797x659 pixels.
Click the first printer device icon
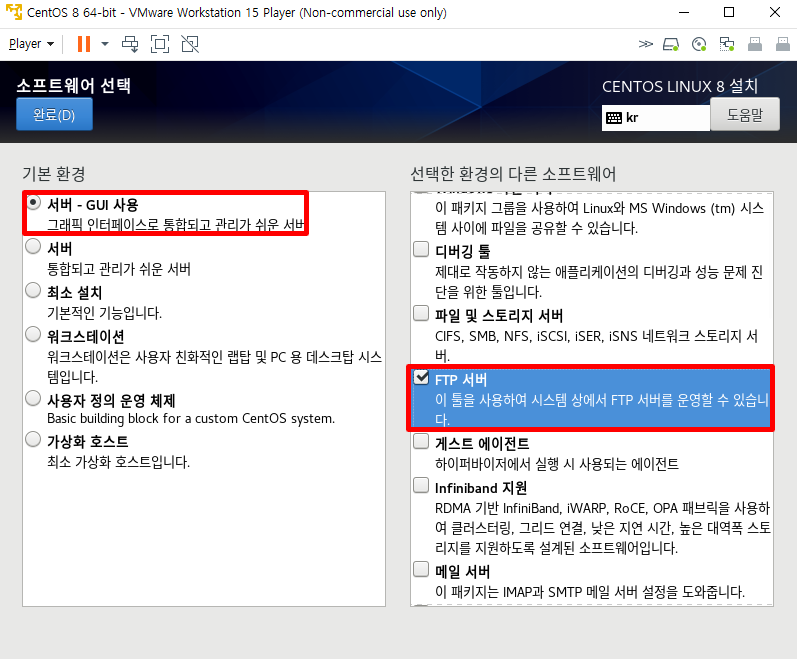tap(755, 44)
